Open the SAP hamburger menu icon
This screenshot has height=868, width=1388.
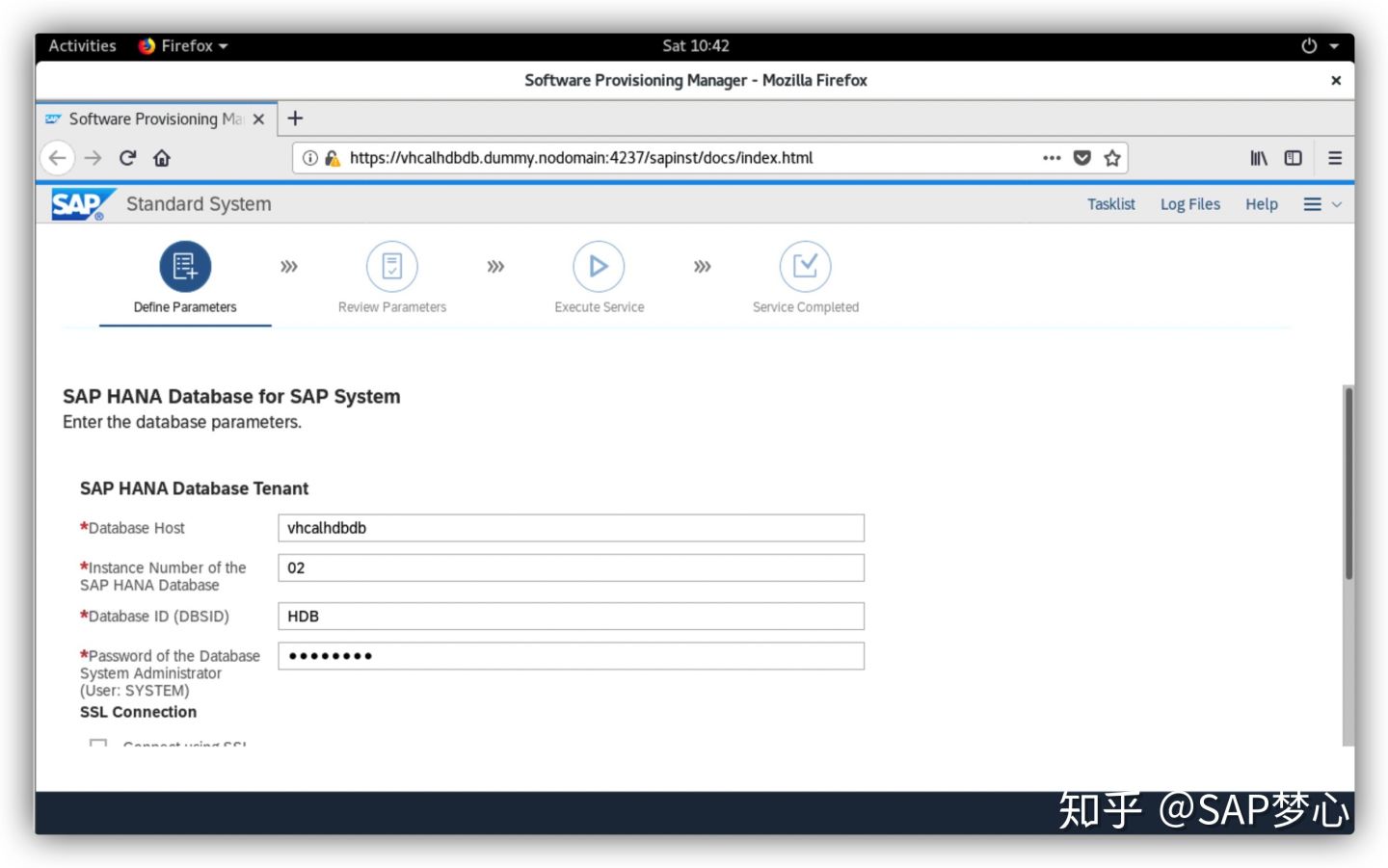tap(1312, 204)
